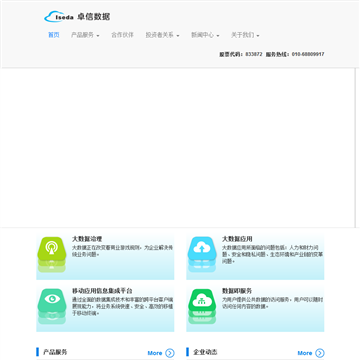
Task: Click the 服务热线: 010-68809917 text
Action: point(295,54)
